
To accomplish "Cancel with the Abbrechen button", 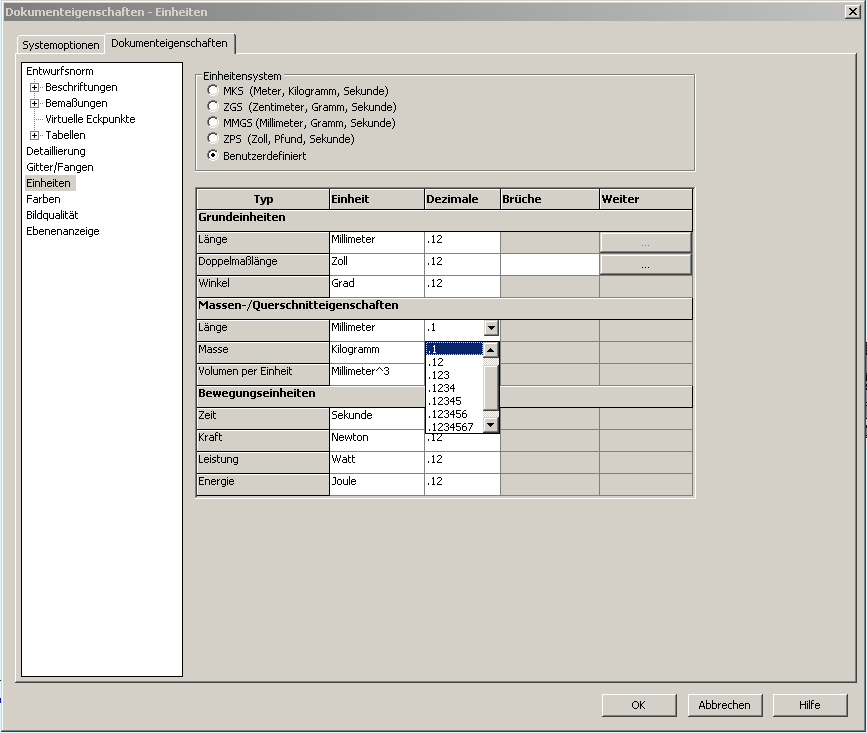I will point(724,705).
